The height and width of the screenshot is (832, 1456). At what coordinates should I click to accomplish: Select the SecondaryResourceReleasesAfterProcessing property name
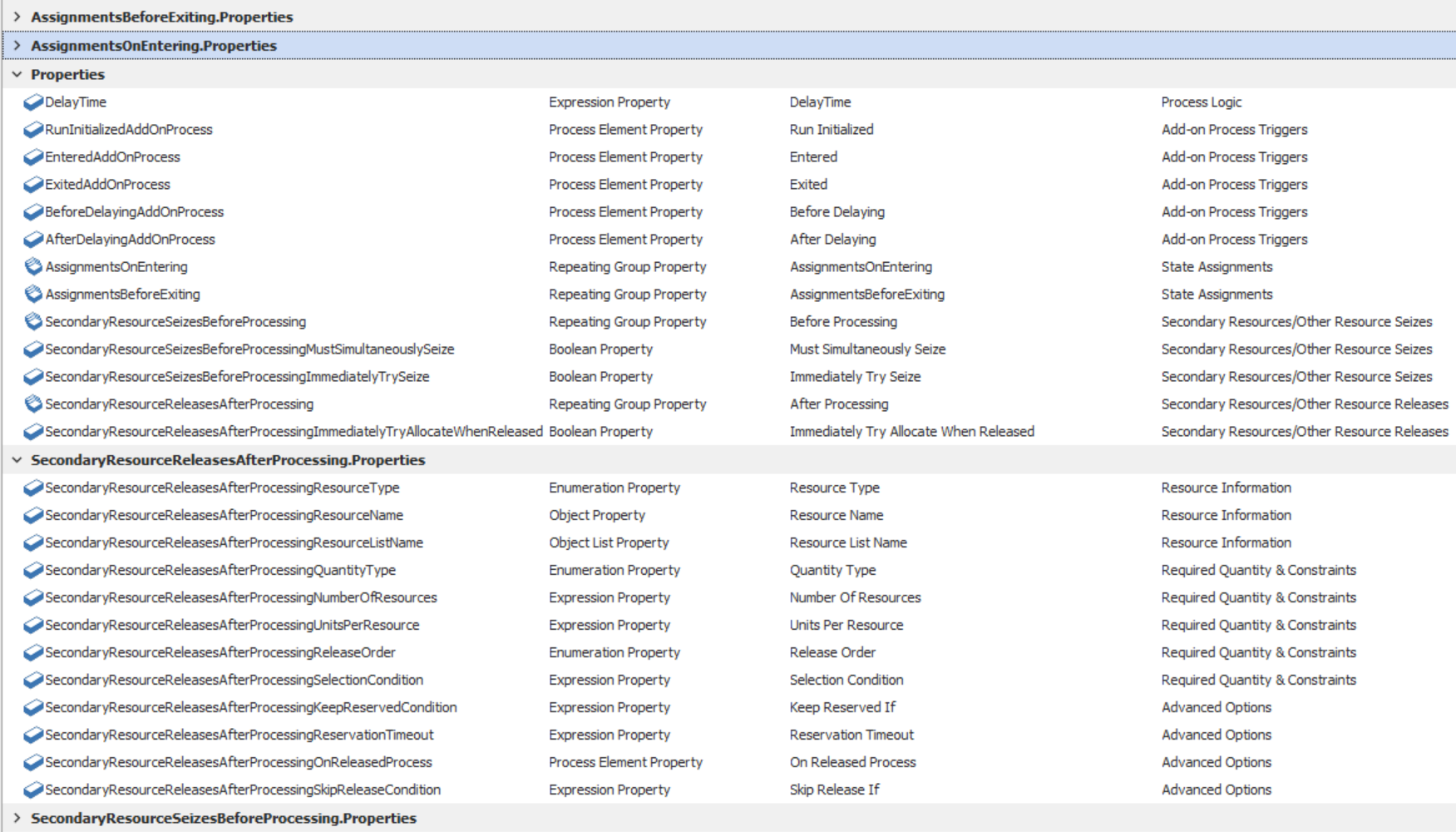click(179, 404)
